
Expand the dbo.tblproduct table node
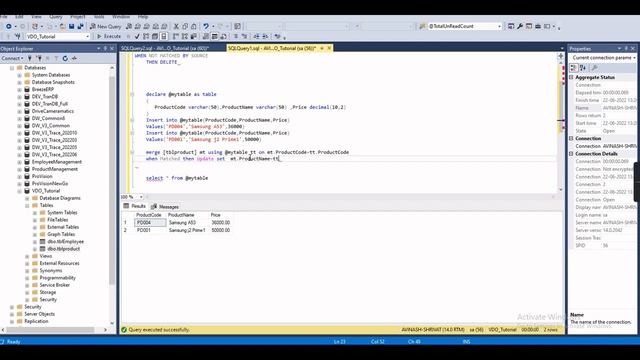(x=35, y=249)
